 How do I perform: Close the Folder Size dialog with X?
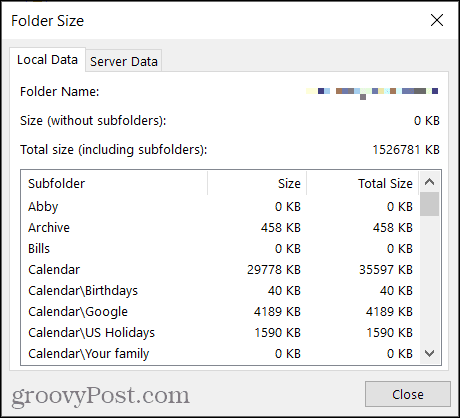click(x=437, y=20)
